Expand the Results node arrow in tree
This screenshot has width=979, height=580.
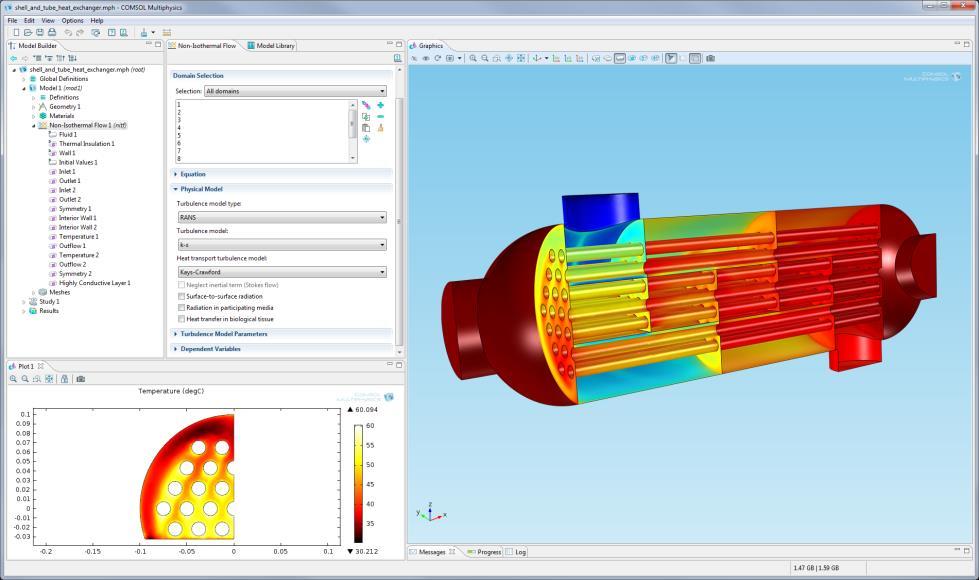click(x=24, y=311)
